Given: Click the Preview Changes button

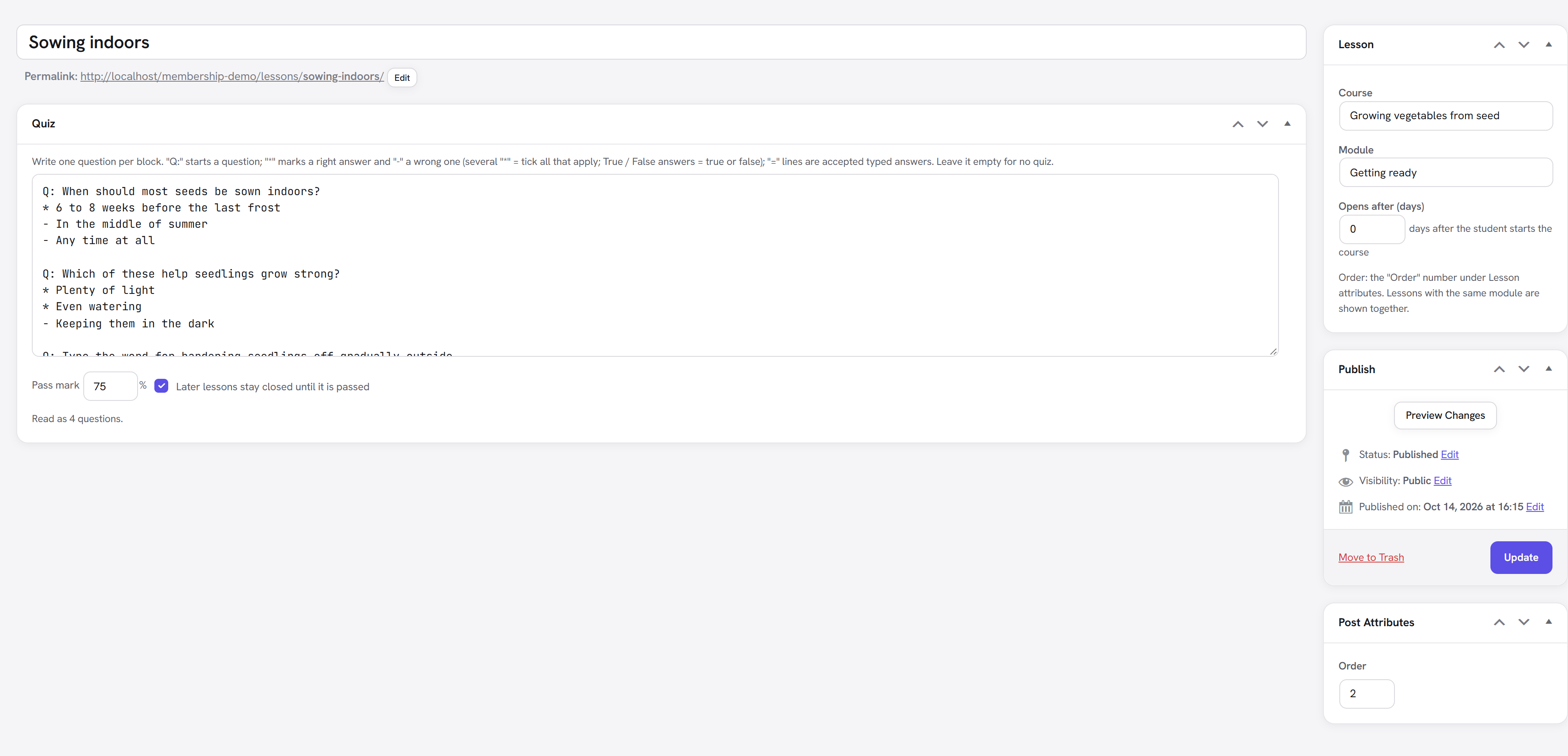Looking at the screenshot, I should click(1445, 415).
